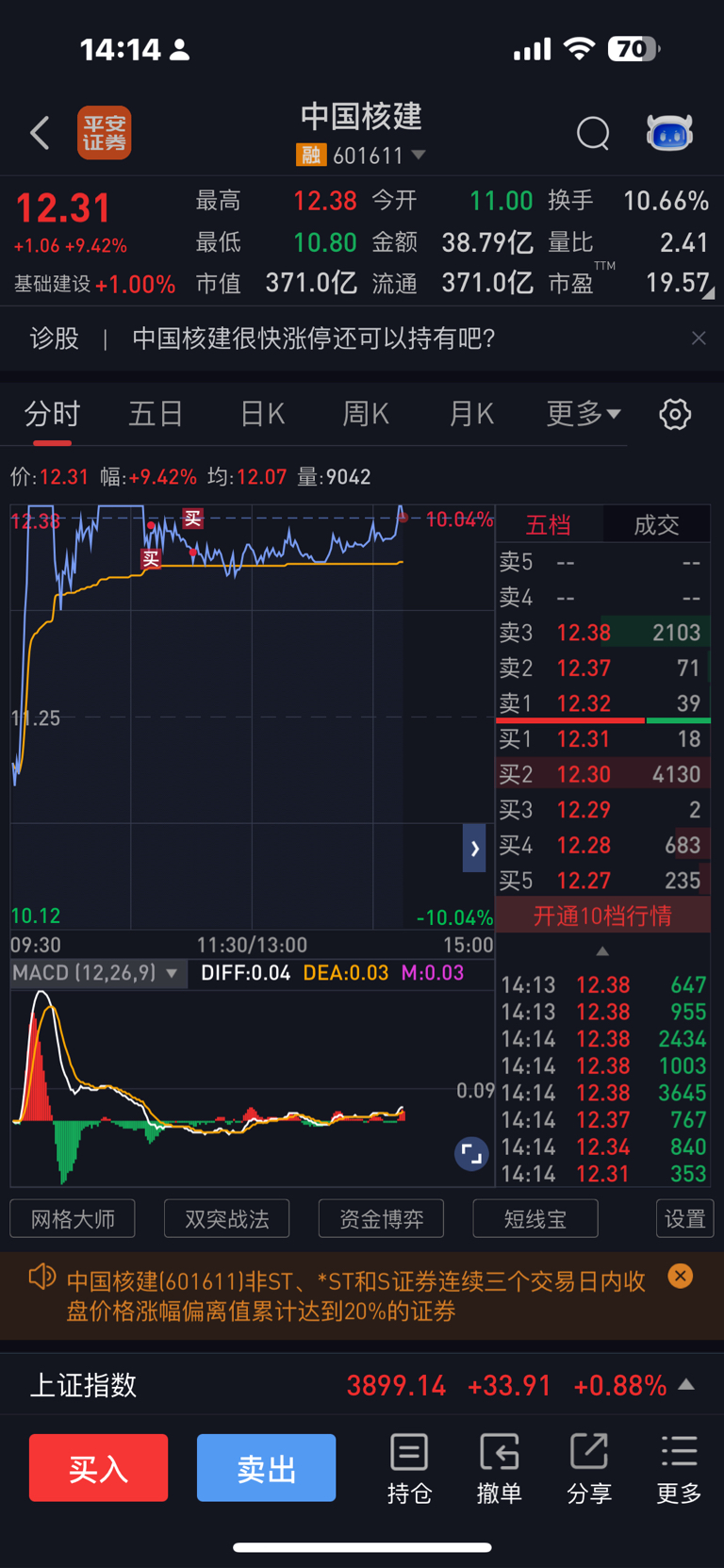Expand quote details corner triangle near 19.57
The height and width of the screenshot is (1568, 724).
click(x=708, y=293)
